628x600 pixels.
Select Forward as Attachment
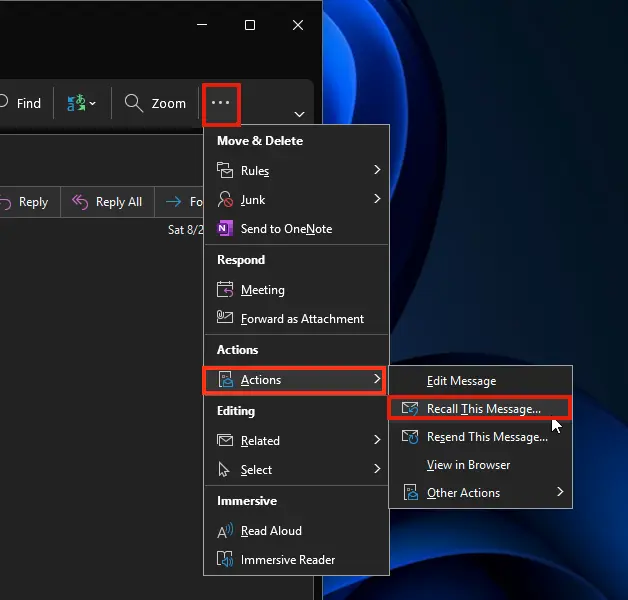click(x=301, y=319)
